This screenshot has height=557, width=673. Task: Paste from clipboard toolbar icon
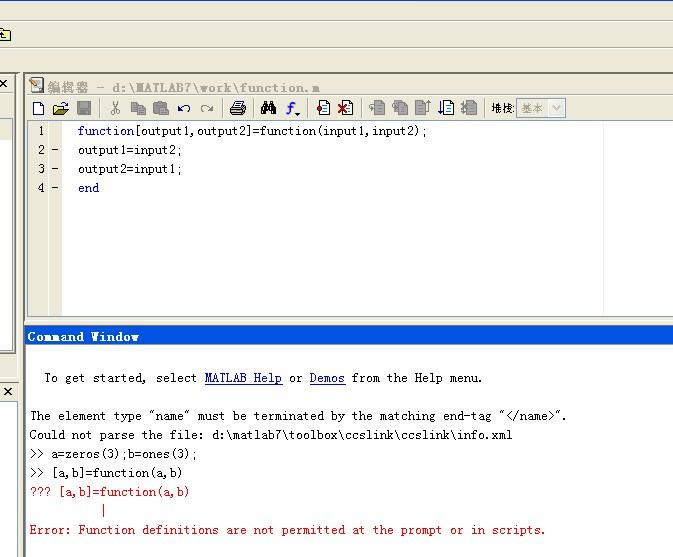pyautogui.click(x=161, y=108)
